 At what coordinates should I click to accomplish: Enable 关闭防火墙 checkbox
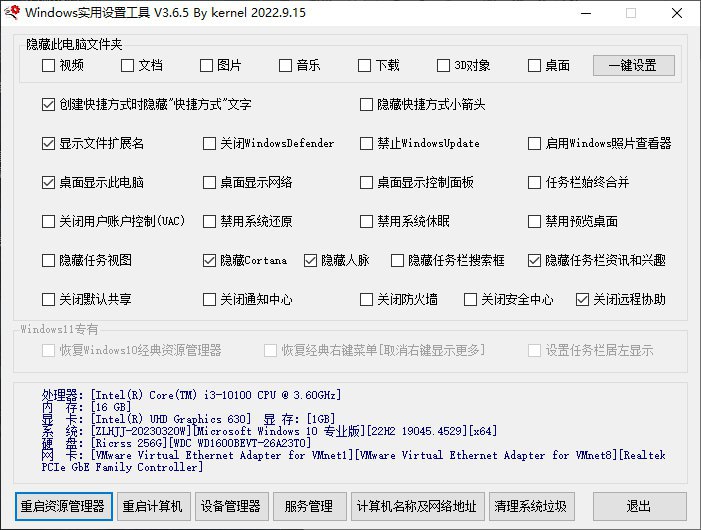coord(367,299)
